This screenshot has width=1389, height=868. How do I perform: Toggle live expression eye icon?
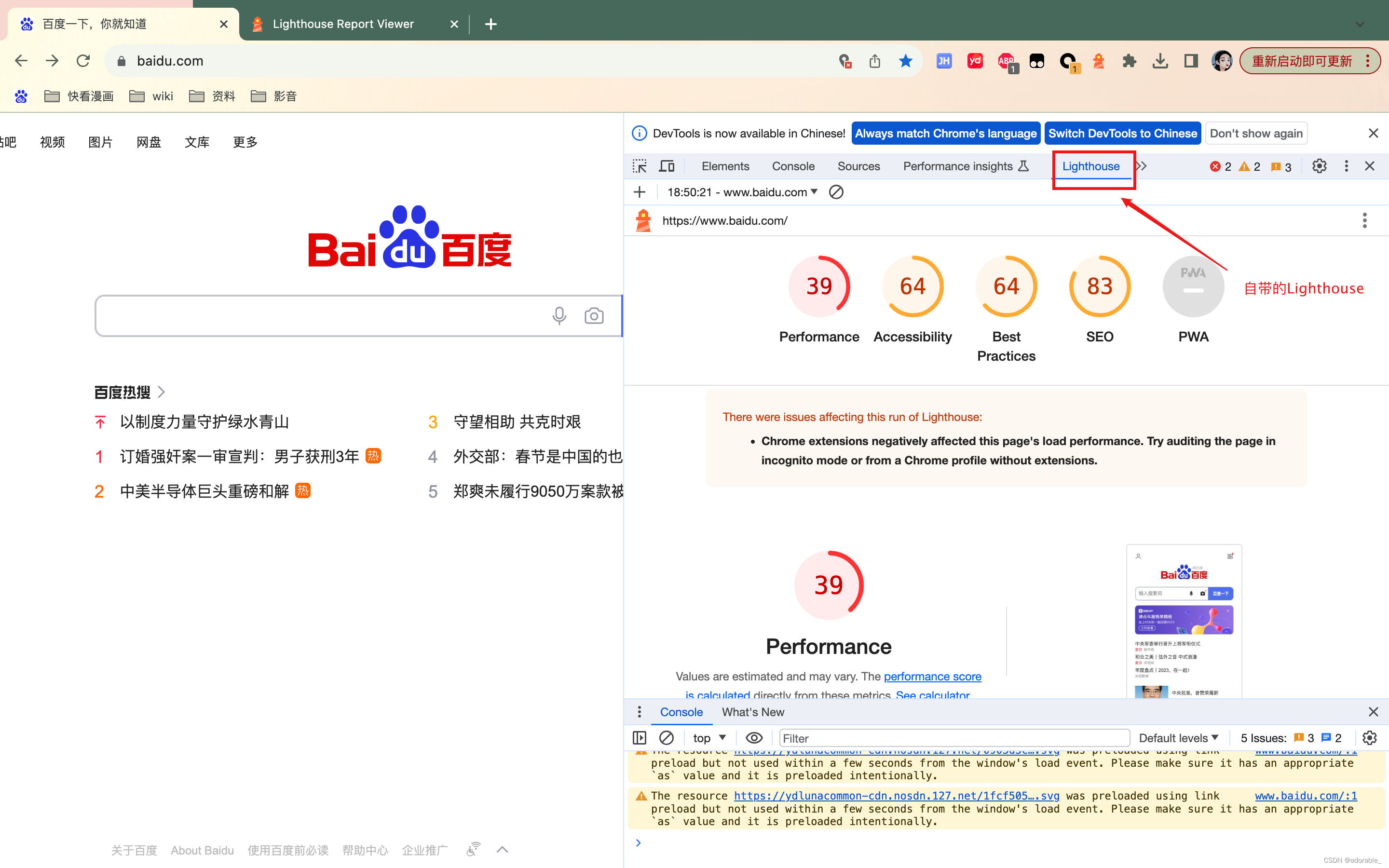pos(754,738)
